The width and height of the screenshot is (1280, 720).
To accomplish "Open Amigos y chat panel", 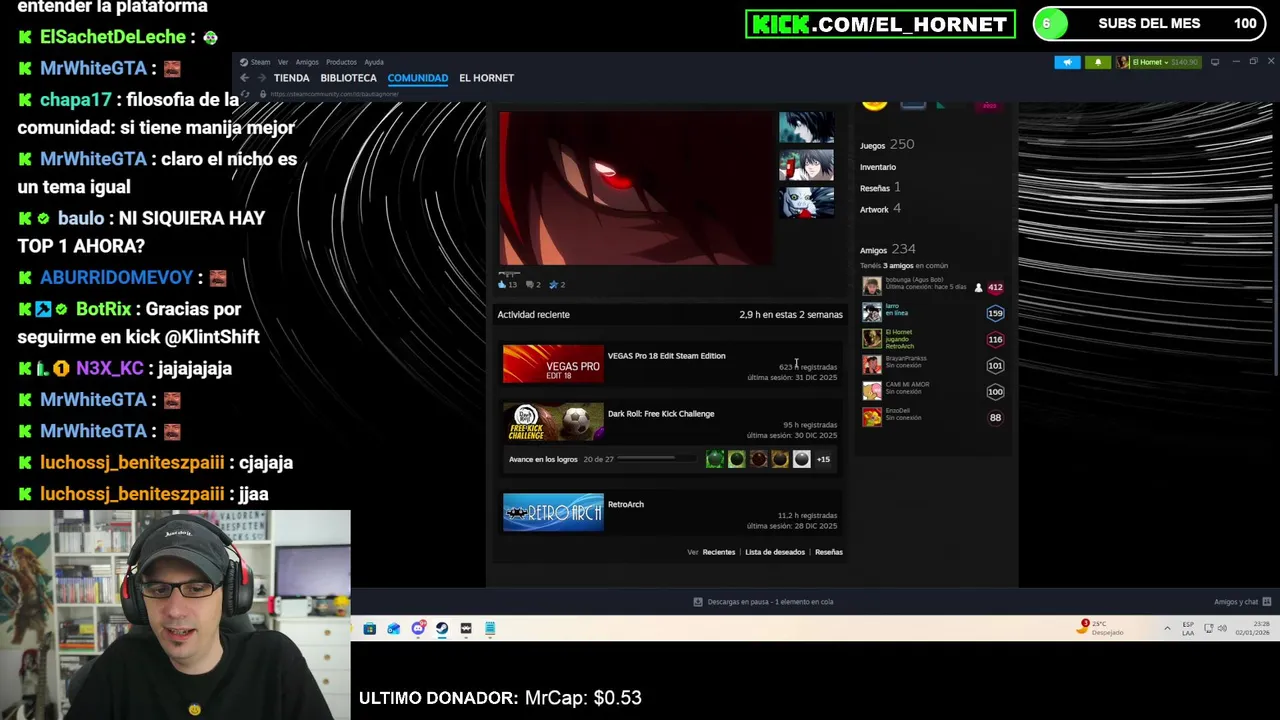I will [1242, 602].
